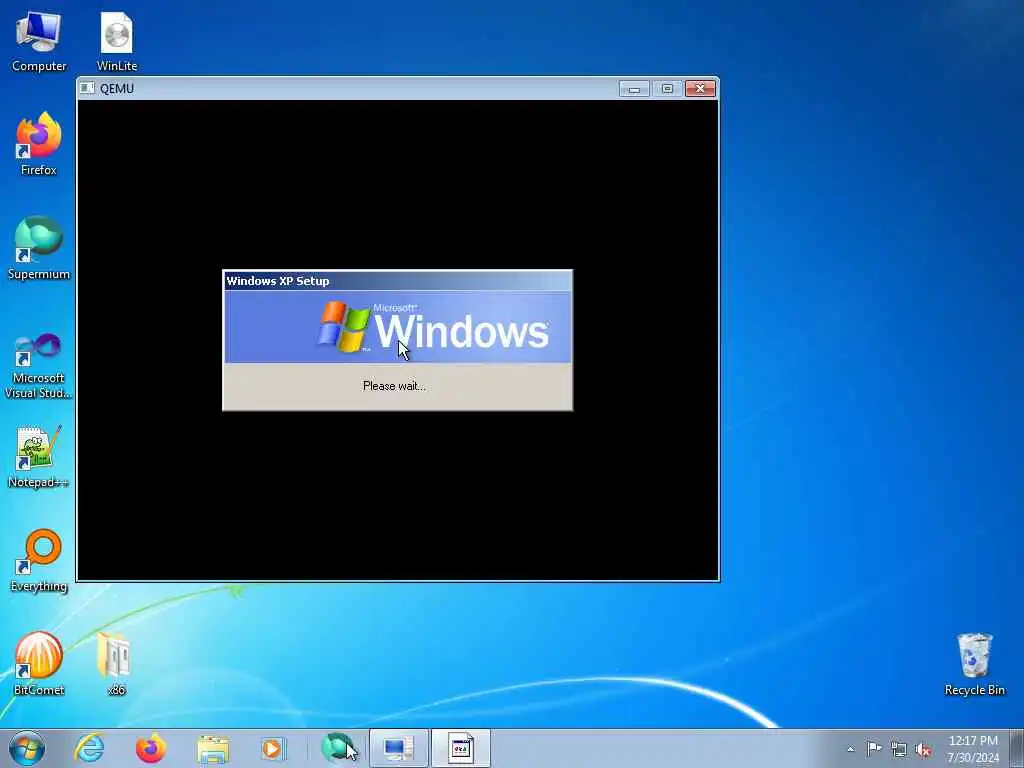The image size is (1024, 768).
Task: Open the clock showing 12:17 PM
Action: pyautogui.click(x=973, y=748)
